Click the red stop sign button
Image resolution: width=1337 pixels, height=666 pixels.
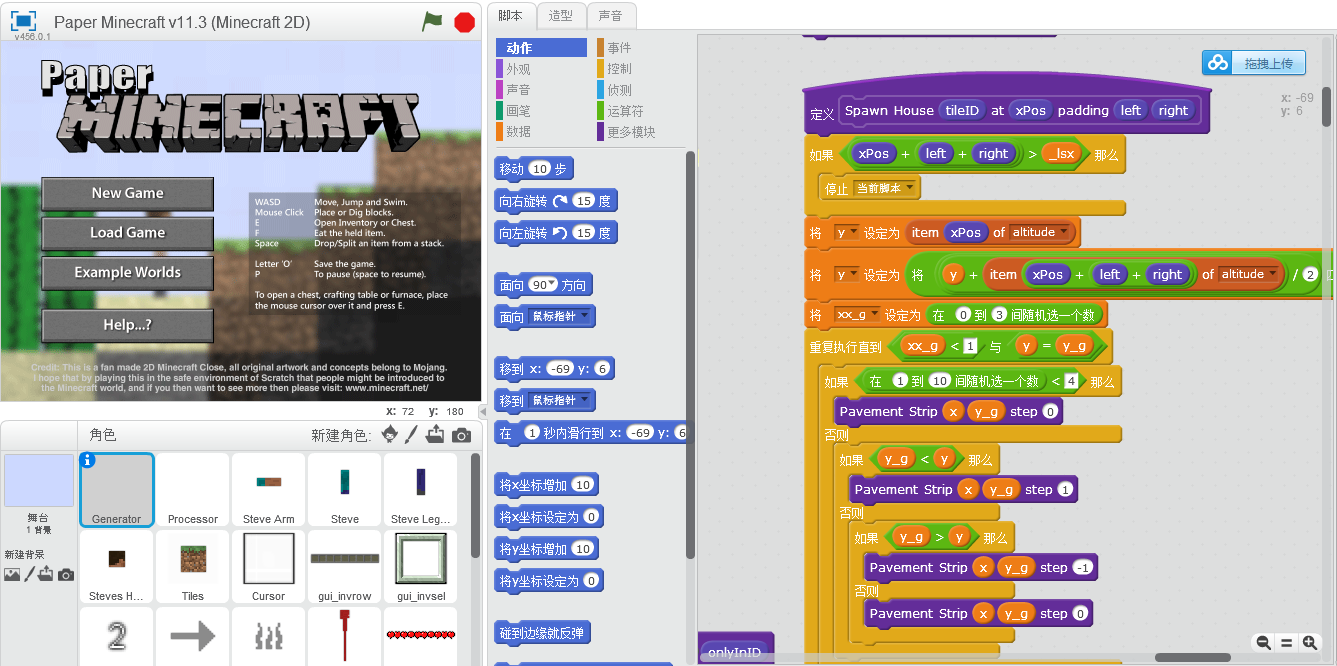pyautogui.click(x=464, y=21)
